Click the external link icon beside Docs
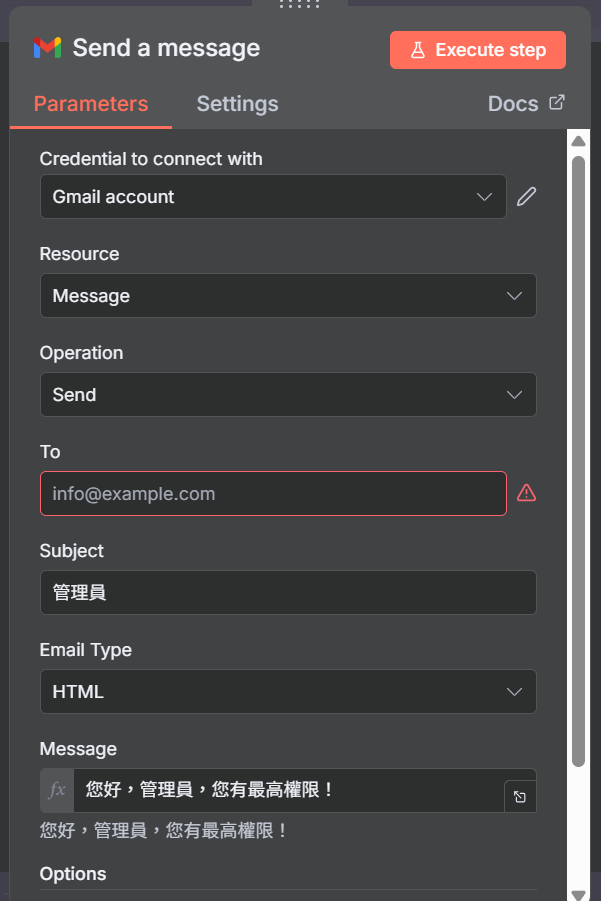 557,103
